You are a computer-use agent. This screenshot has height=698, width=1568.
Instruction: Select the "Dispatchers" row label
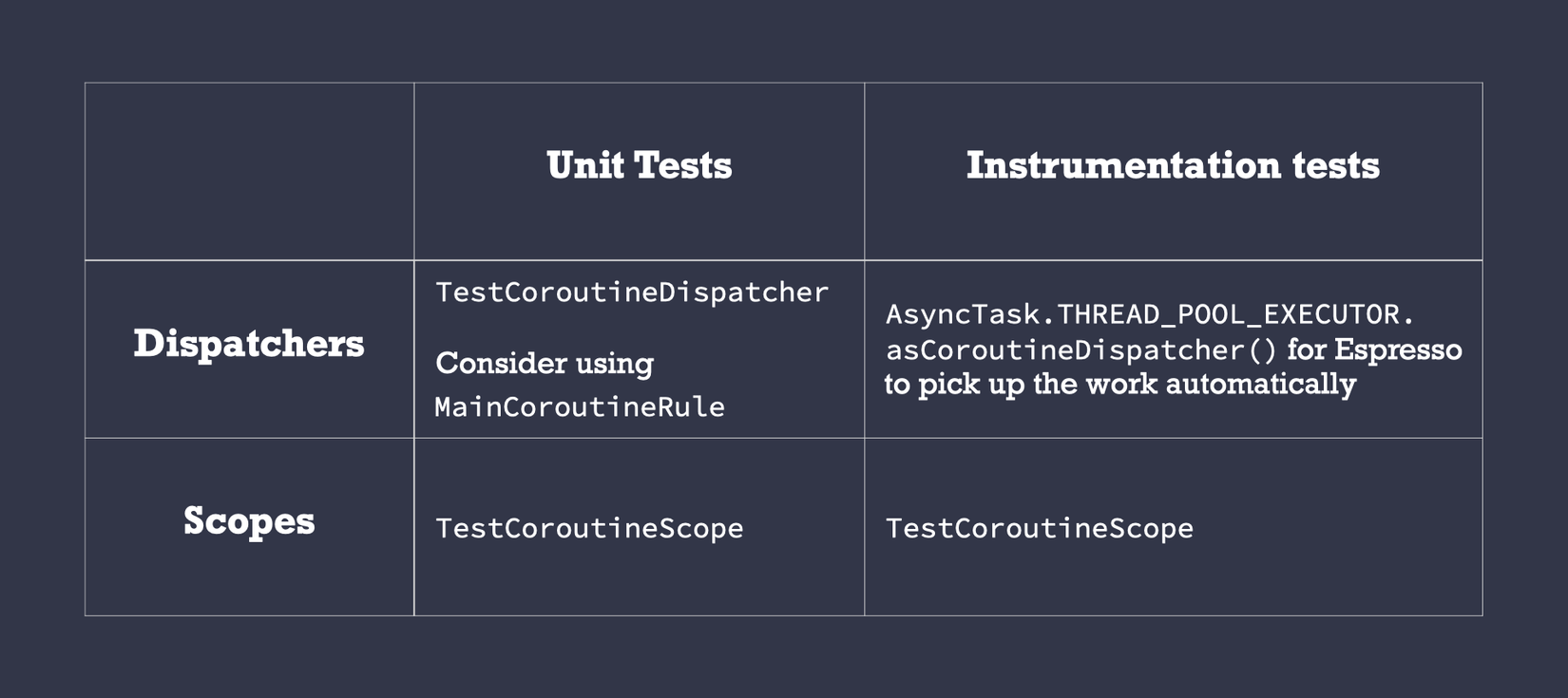coord(249,344)
